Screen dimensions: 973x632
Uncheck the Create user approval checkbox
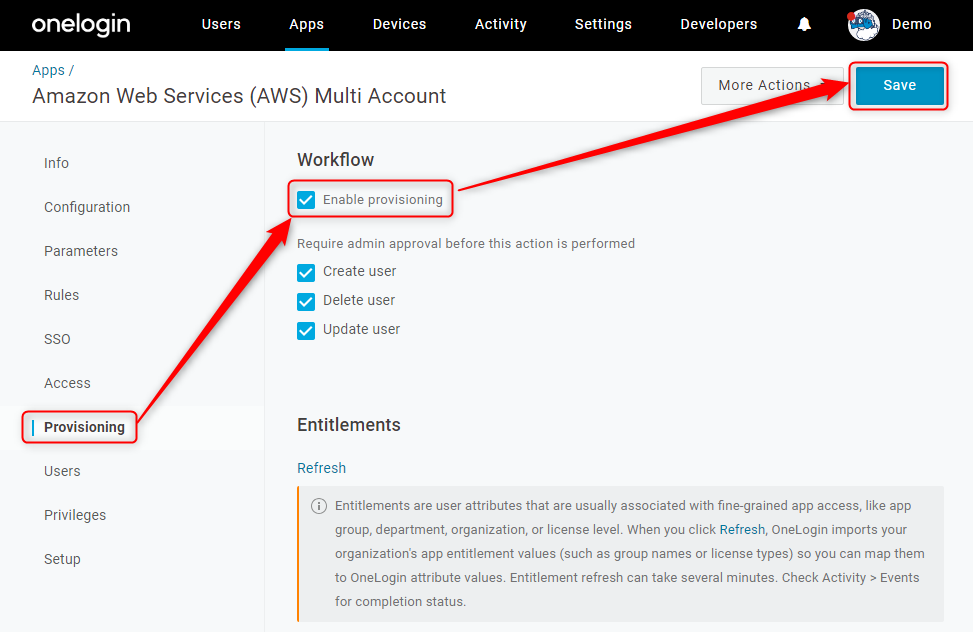coord(306,273)
